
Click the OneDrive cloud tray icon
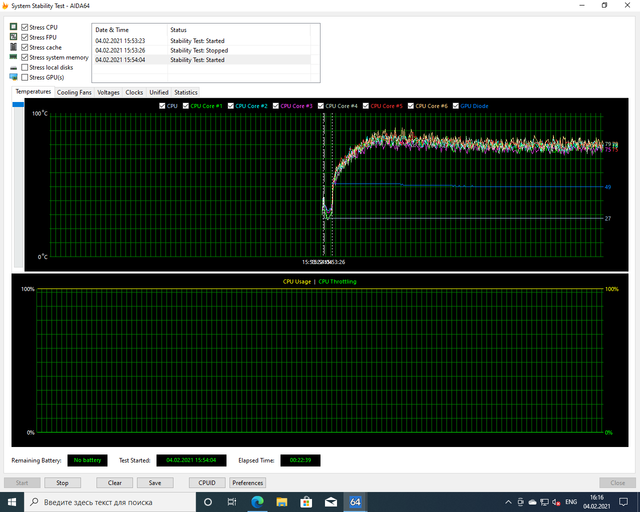point(533,502)
